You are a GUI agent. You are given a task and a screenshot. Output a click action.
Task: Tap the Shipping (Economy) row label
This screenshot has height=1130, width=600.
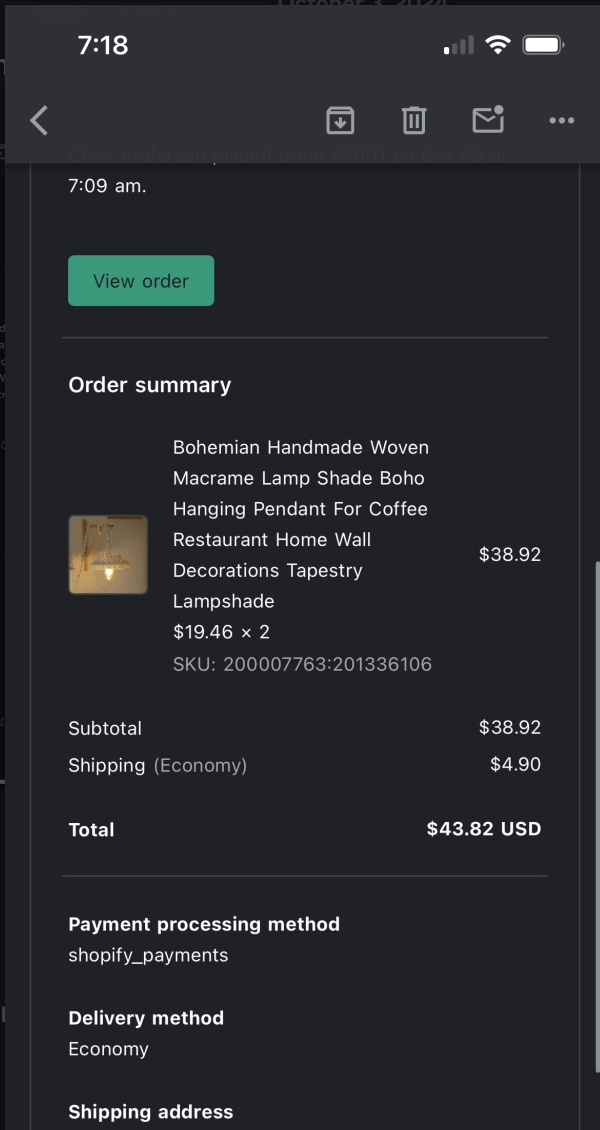pyautogui.click(x=157, y=766)
